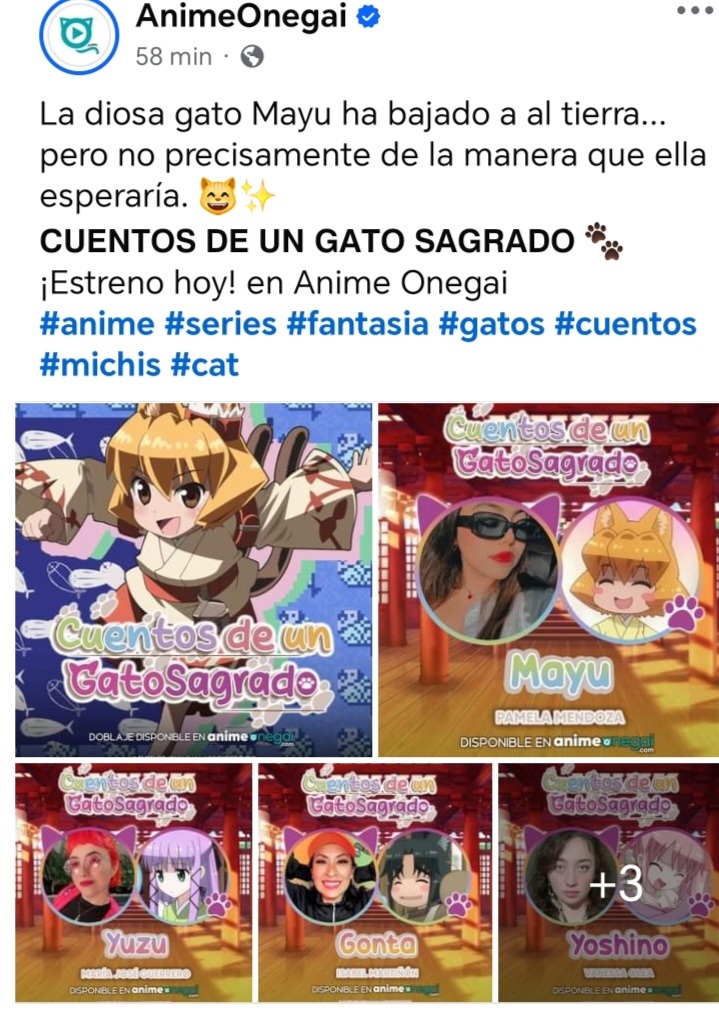Image resolution: width=719 pixels, height=1010 pixels.
Task: Open the #series hashtag
Action: [x=220, y=323]
